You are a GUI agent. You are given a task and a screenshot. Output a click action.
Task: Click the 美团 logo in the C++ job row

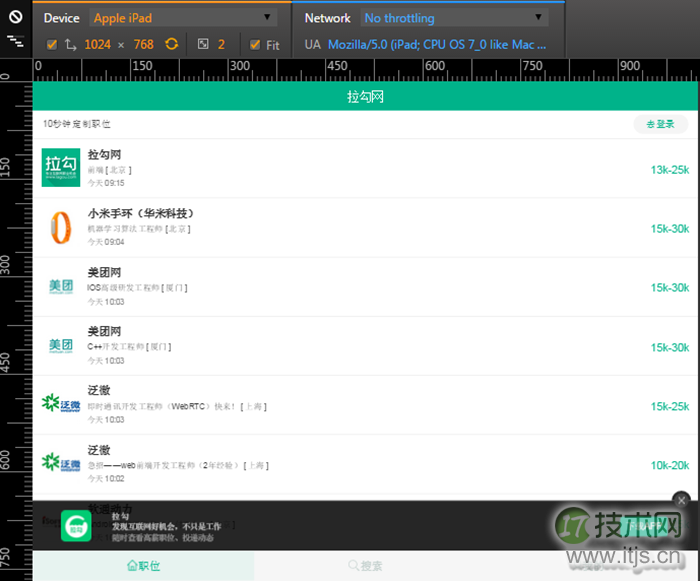point(61,346)
